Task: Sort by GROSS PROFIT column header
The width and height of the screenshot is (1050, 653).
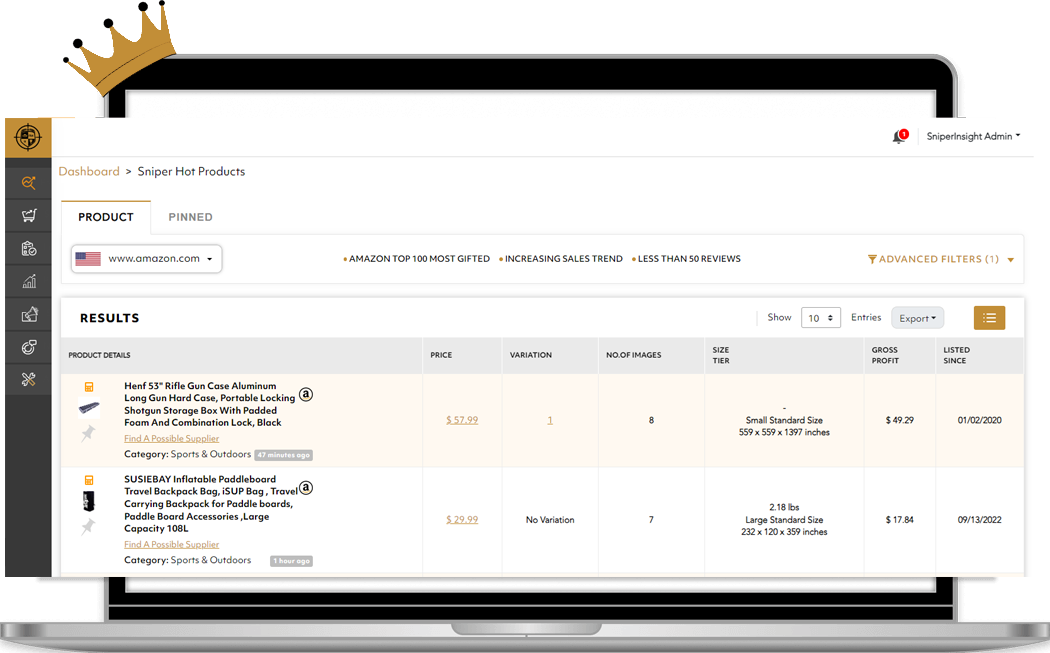Action: [885, 355]
